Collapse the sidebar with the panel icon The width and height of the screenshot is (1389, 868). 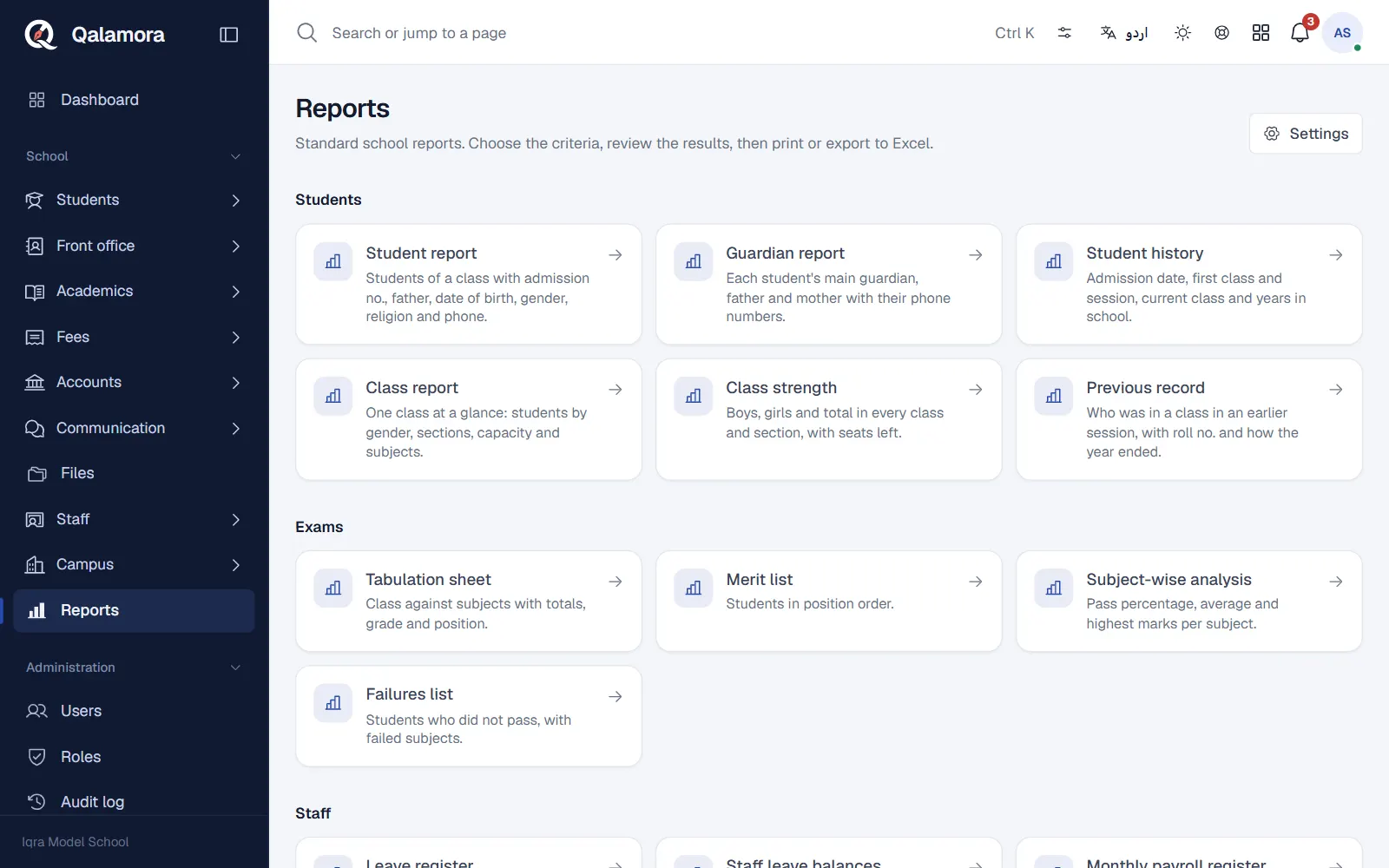[x=229, y=35]
